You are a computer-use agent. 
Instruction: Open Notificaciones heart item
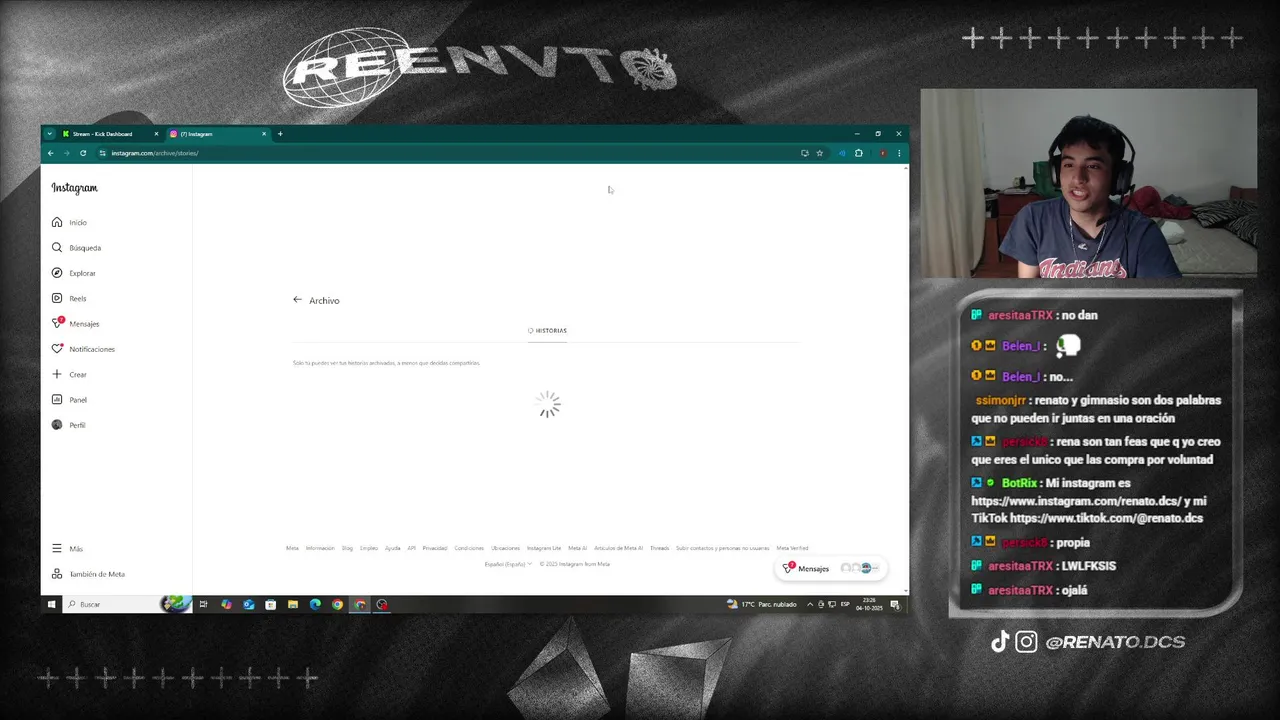point(84,349)
